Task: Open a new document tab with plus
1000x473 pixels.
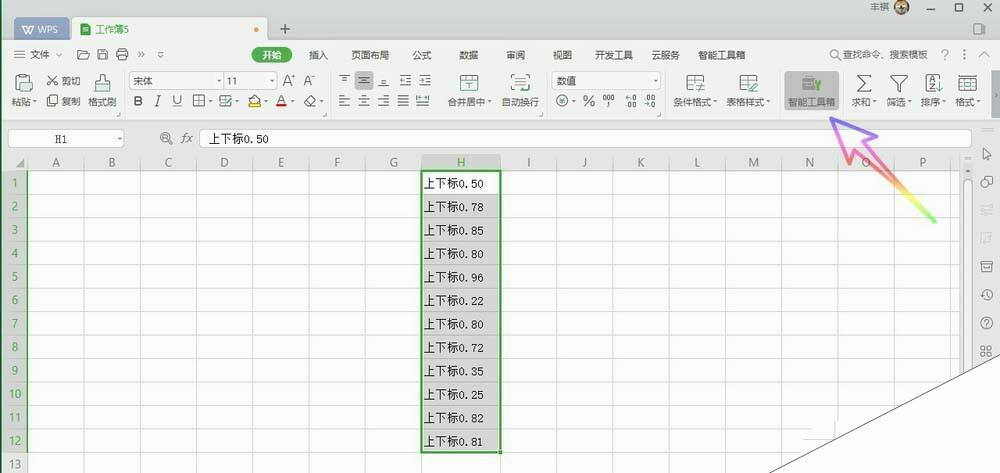Action: pyautogui.click(x=285, y=29)
